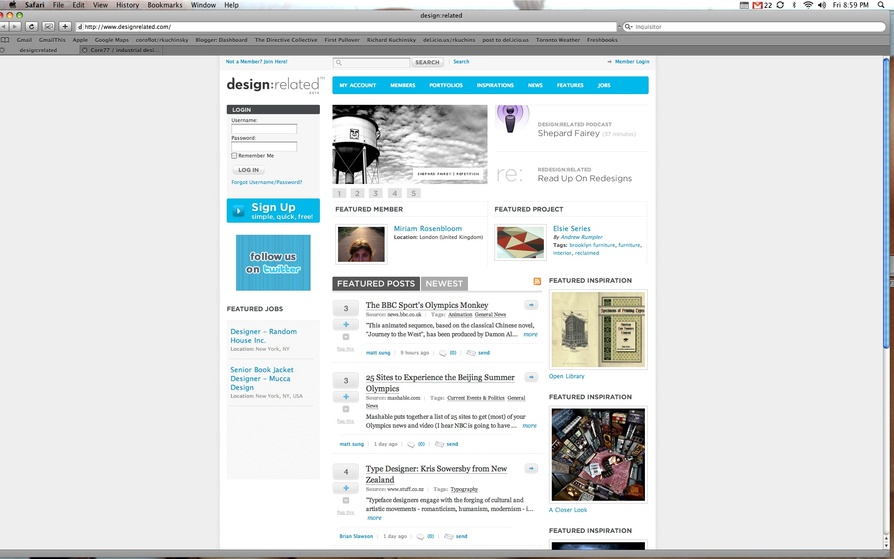
Task: Vote up the BBC Sport's Olympics Monkey post
Action: [346, 325]
